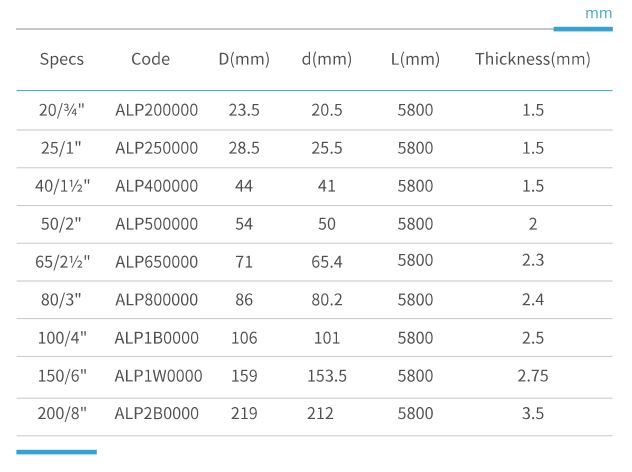
Task: Click the D(mm) column header
Action: pyautogui.click(x=244, y=59)
